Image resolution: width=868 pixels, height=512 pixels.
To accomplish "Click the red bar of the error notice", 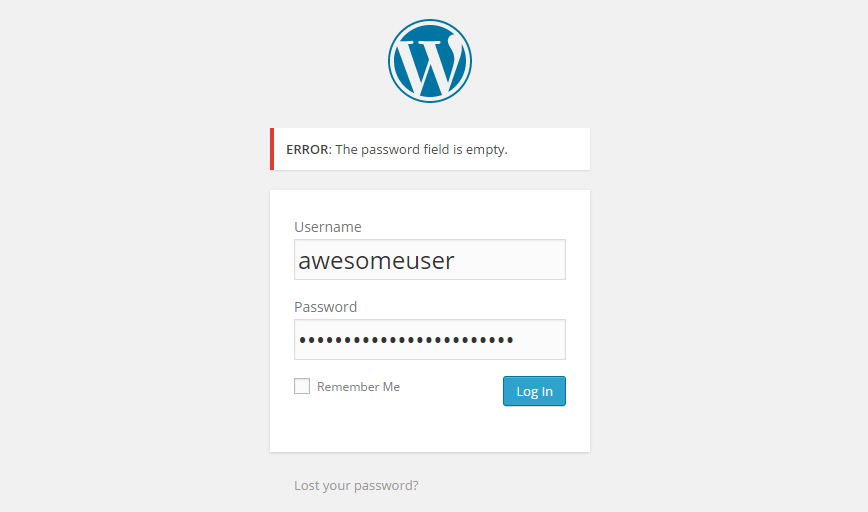I will point(272,149).
